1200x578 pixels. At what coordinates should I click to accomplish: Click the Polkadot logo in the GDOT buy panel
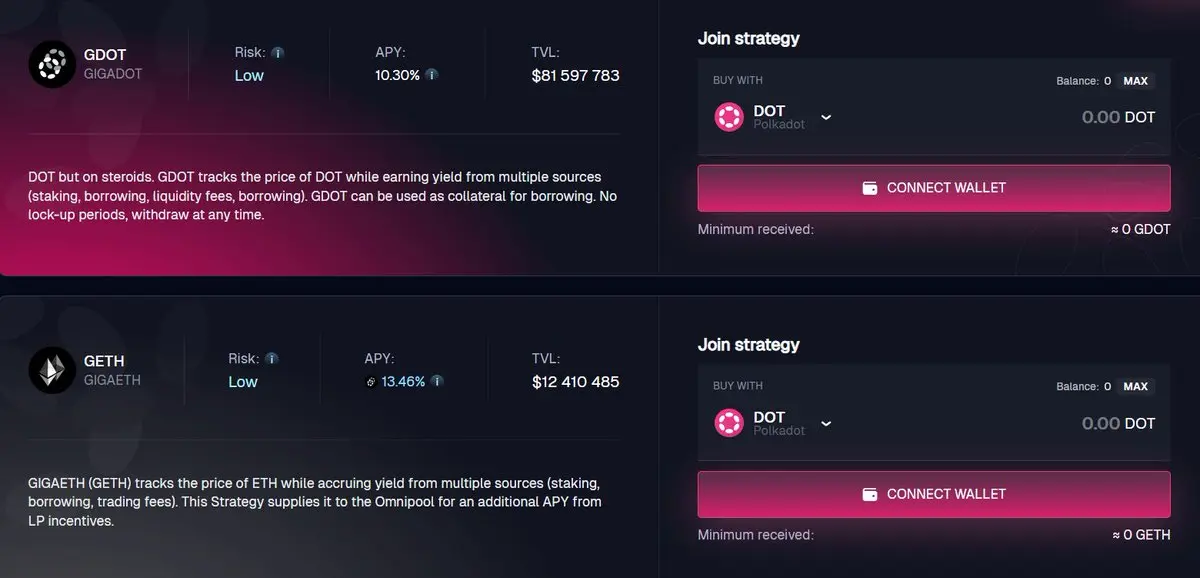729,117
